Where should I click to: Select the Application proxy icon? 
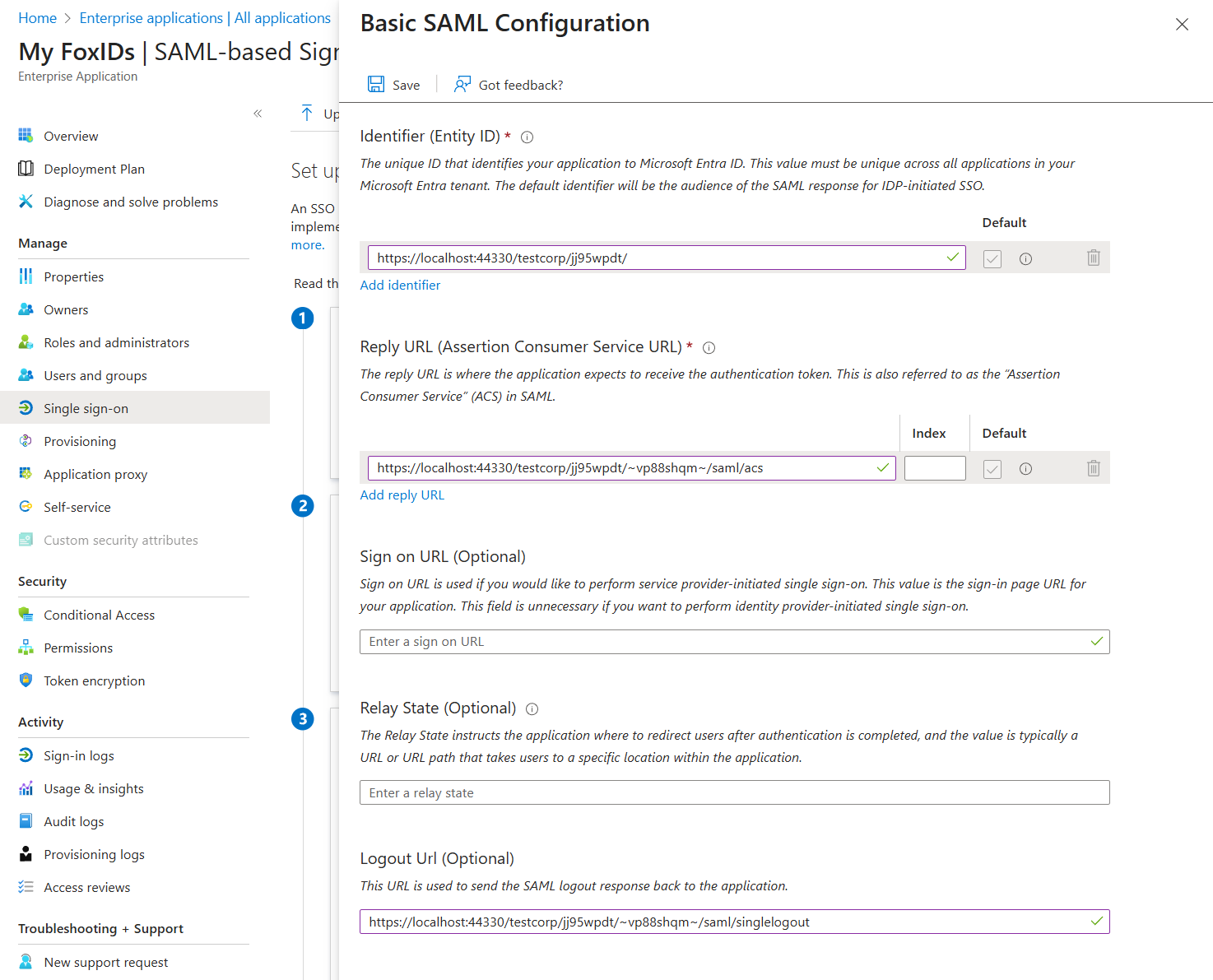pos(26,474)
